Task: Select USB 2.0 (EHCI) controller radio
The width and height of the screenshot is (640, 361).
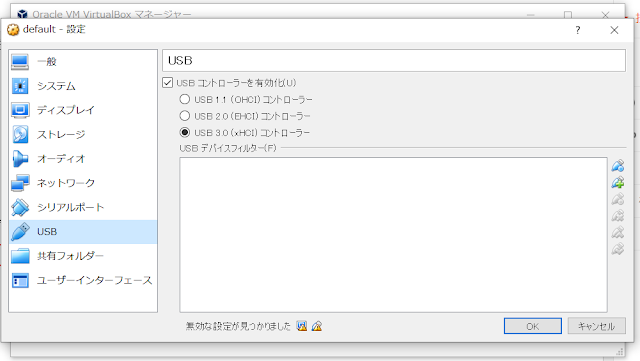Action: (x=184, y=116)
